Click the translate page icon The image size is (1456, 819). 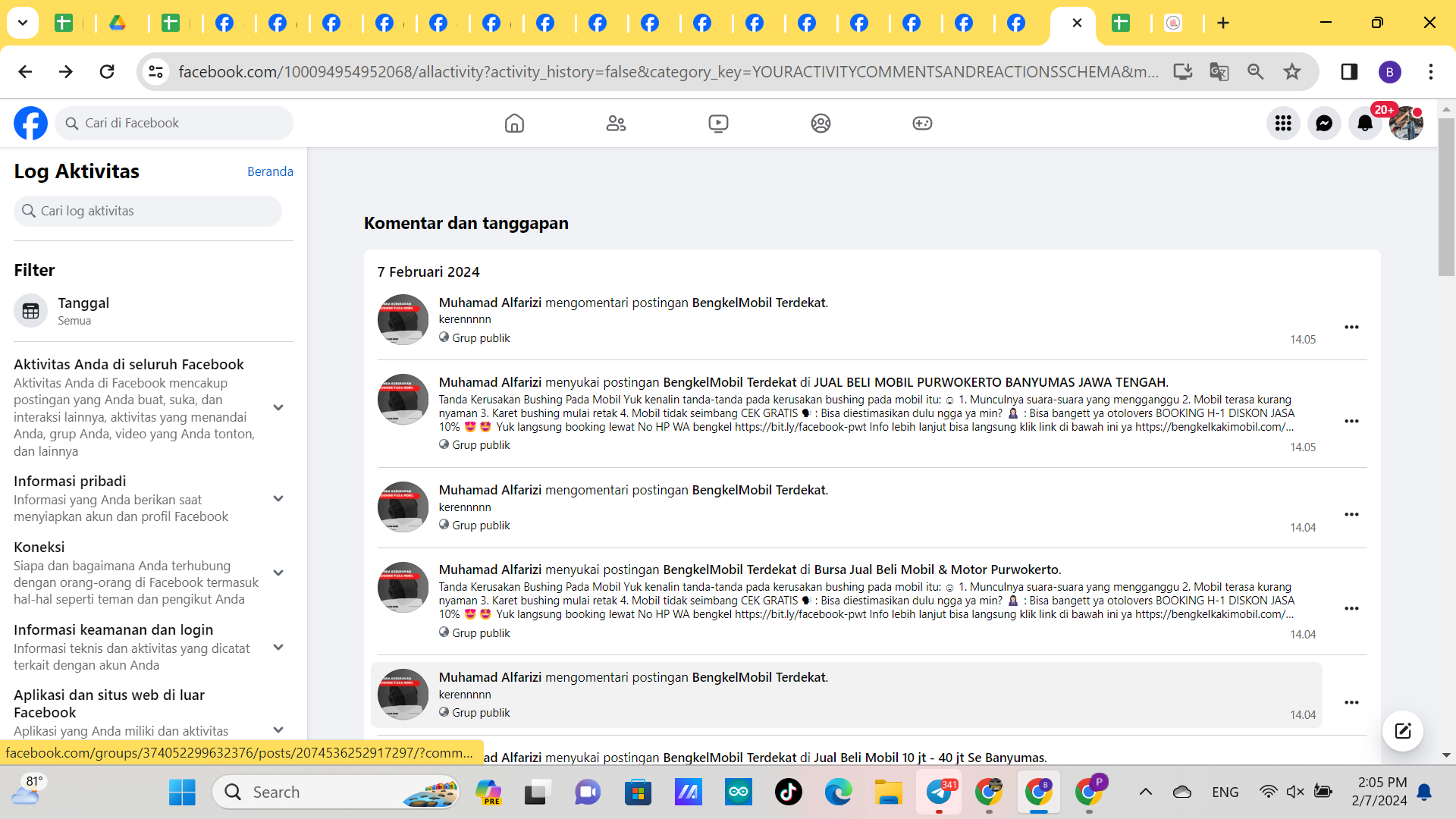(x=1219, y=71)
